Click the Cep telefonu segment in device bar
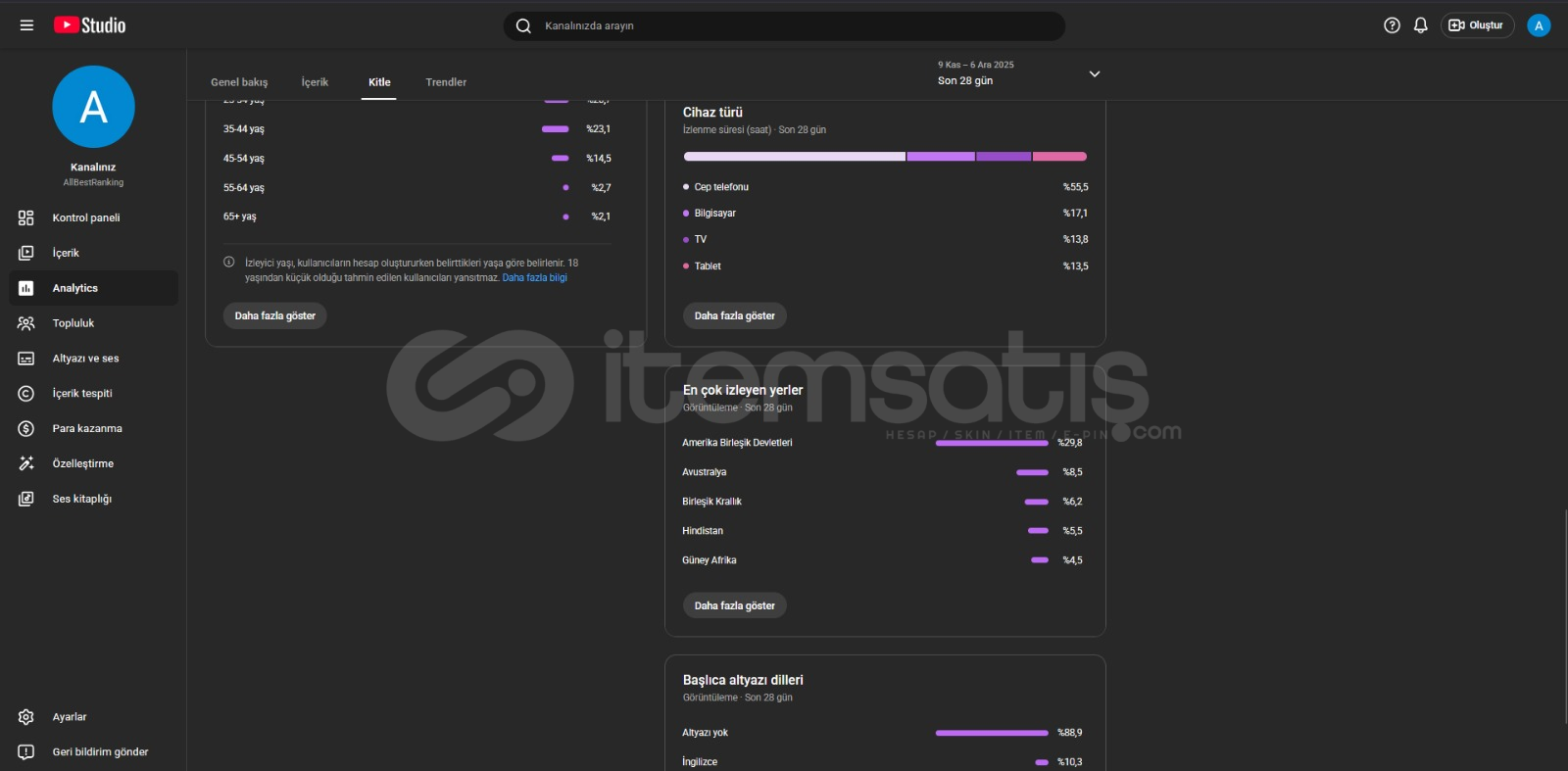The image size is (1568, 771). [794, 157]
